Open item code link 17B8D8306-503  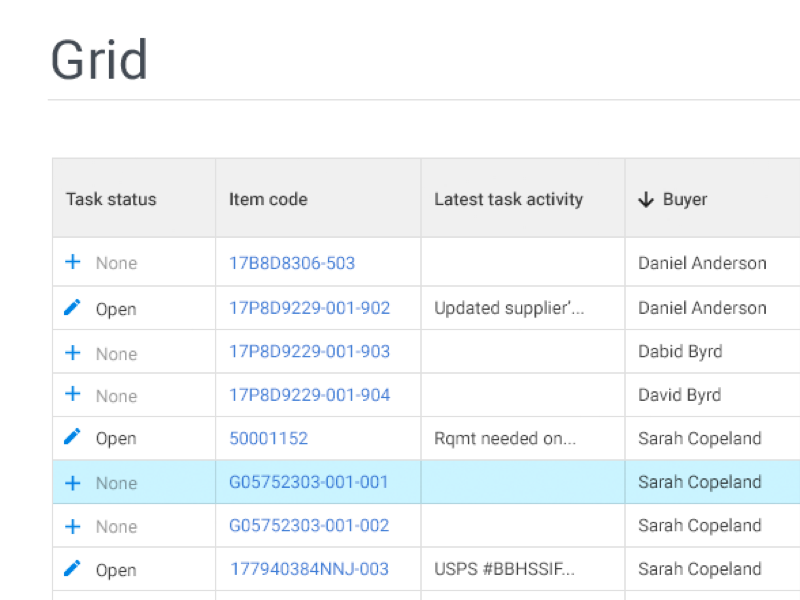click(292, 264)
